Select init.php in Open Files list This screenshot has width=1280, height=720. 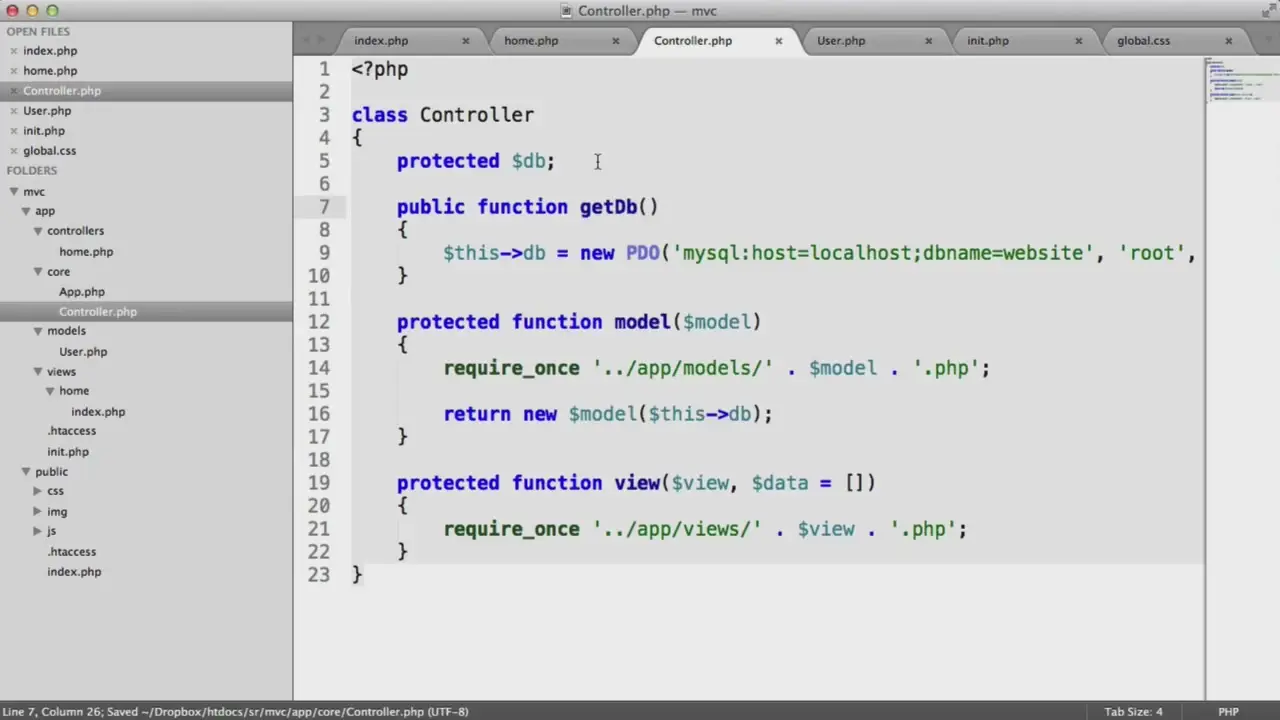[44, 131]
